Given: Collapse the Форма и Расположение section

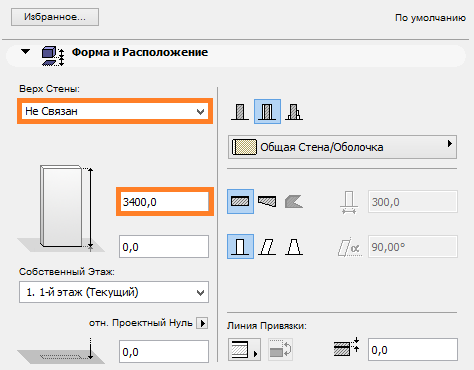Looking at the screenshot, I should click(x=25, y=52).
